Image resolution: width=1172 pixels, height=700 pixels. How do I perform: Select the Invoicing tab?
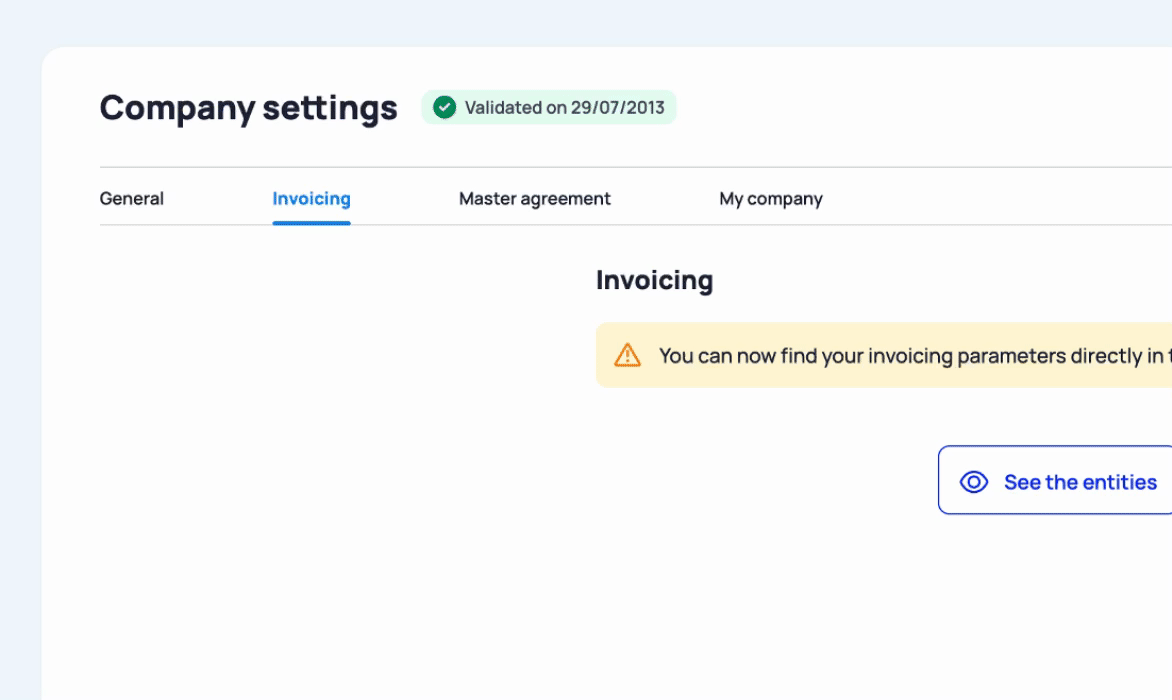point(311,199)
